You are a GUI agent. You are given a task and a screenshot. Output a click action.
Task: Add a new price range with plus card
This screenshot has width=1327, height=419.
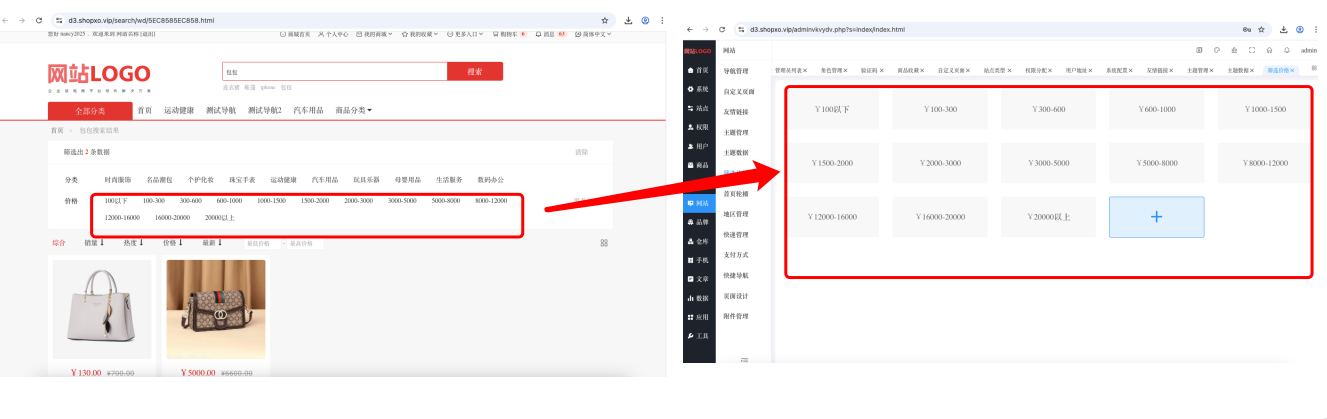coord(1156,217)
